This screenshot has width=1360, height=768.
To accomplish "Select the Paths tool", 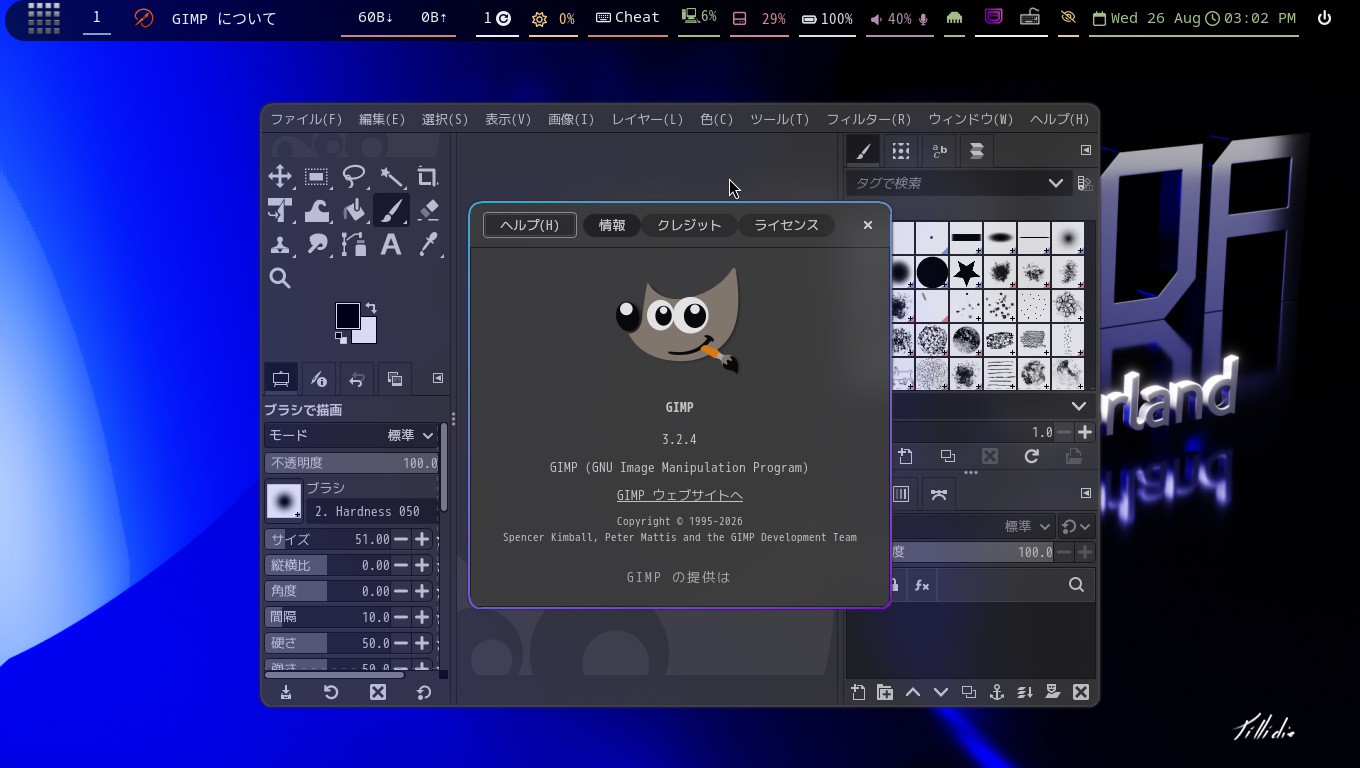I will click(x=354, y=244).
